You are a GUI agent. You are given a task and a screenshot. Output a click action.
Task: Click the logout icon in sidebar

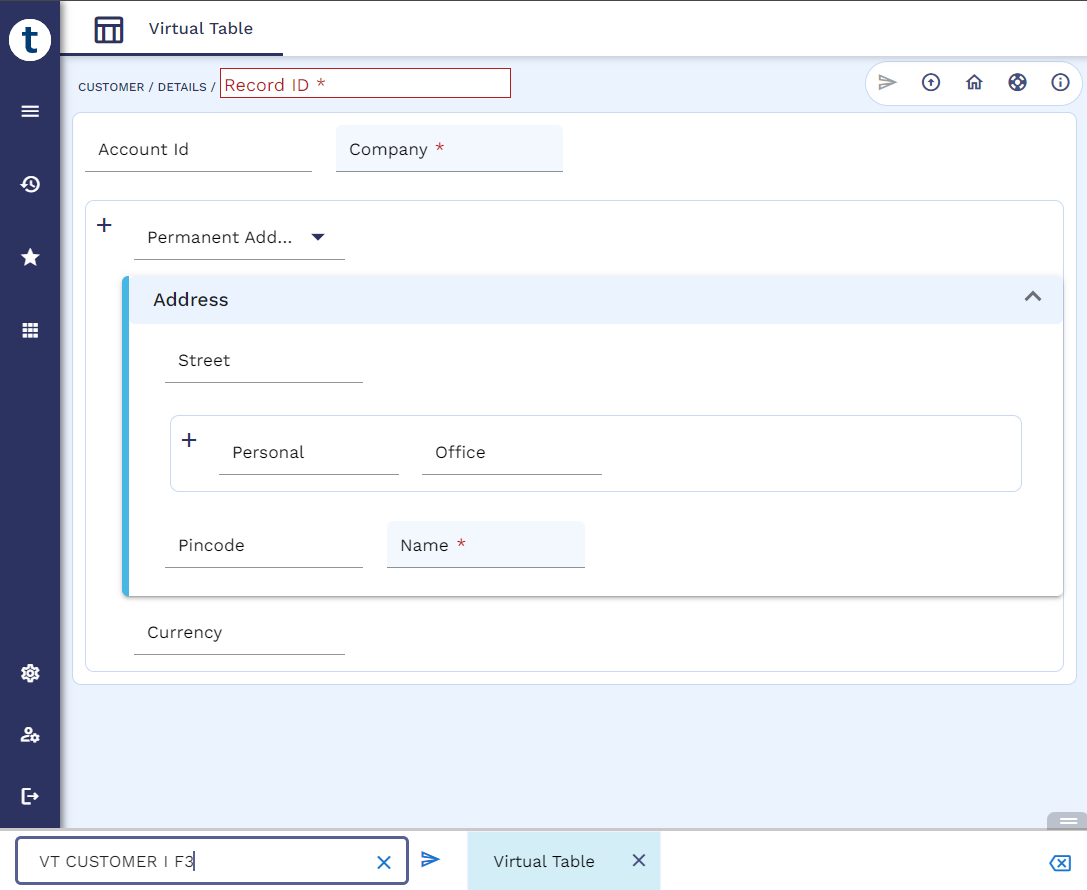point(30,796)
